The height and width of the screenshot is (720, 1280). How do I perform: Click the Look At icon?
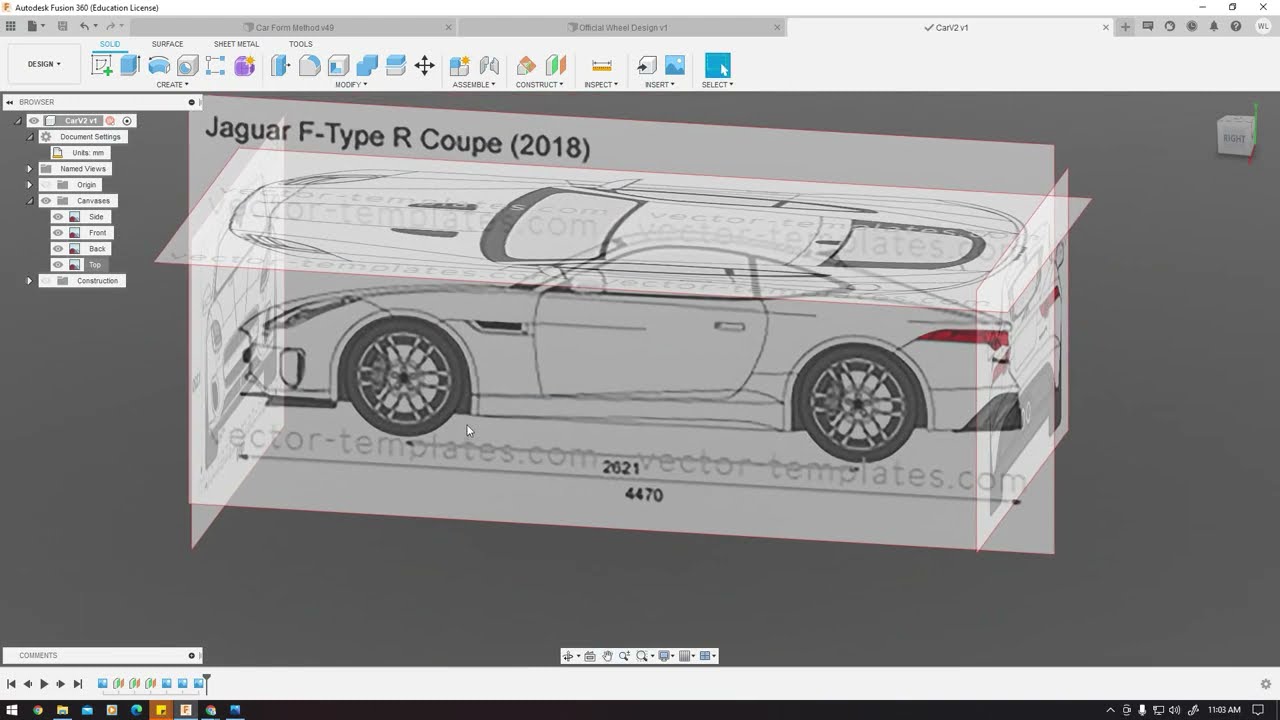pos(590,656)
